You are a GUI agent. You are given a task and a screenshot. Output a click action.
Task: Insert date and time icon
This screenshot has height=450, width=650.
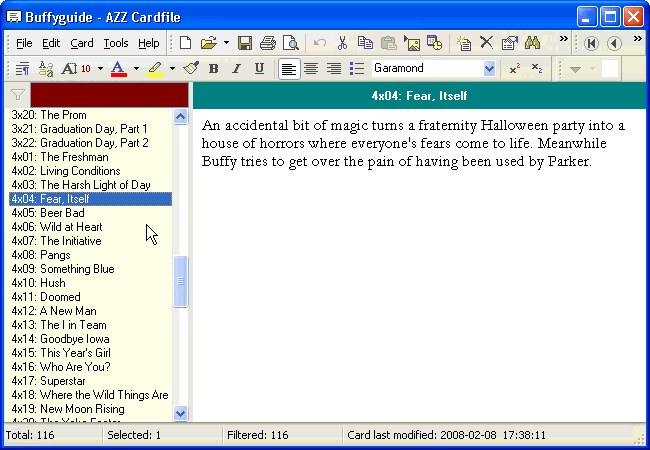[x=434, y=43]
